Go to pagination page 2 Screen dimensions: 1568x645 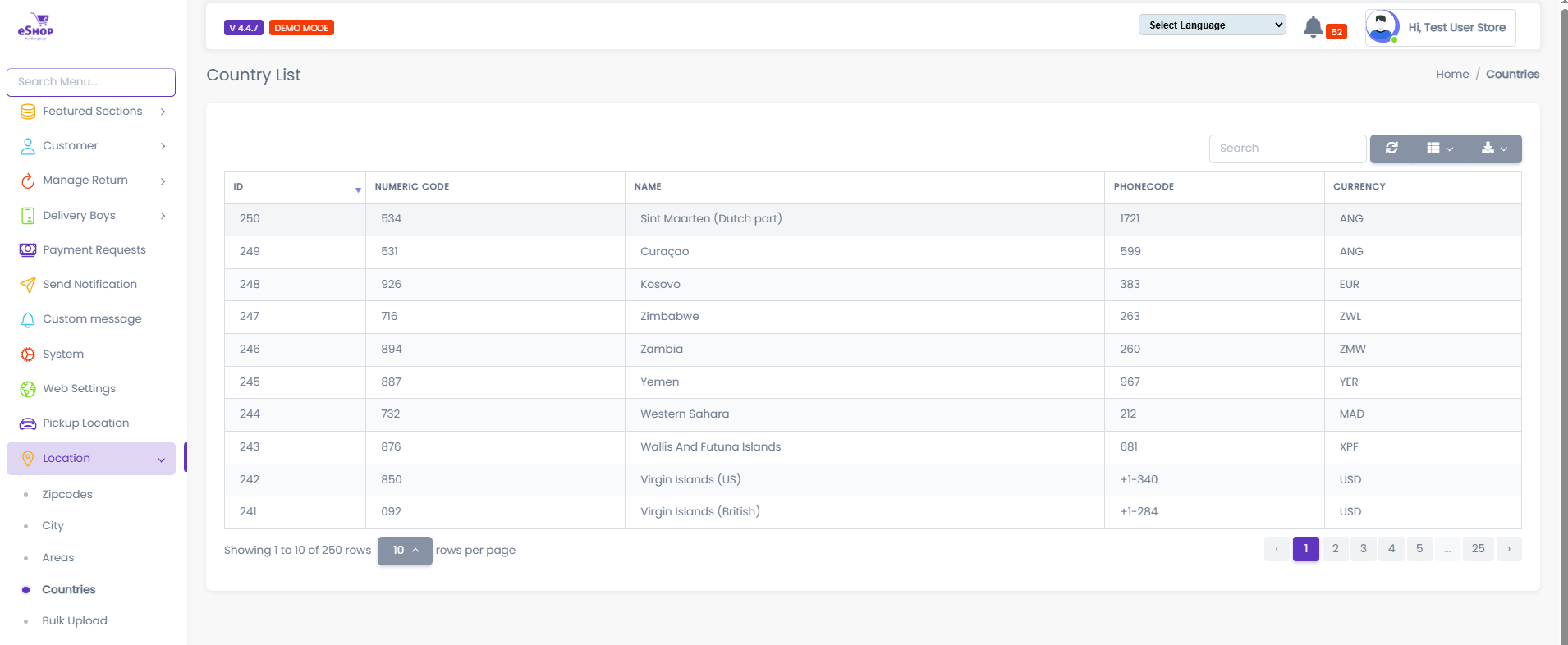[1336, 549]
